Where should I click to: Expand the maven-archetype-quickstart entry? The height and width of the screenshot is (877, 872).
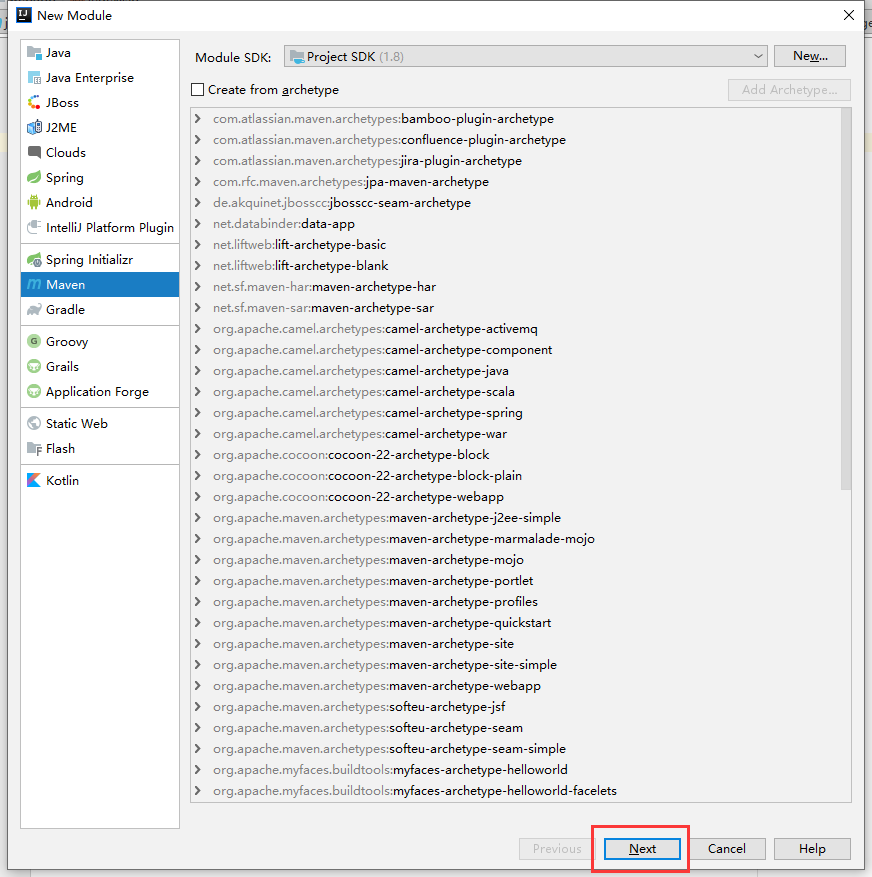pyautogui.click(x=199, y=623)
